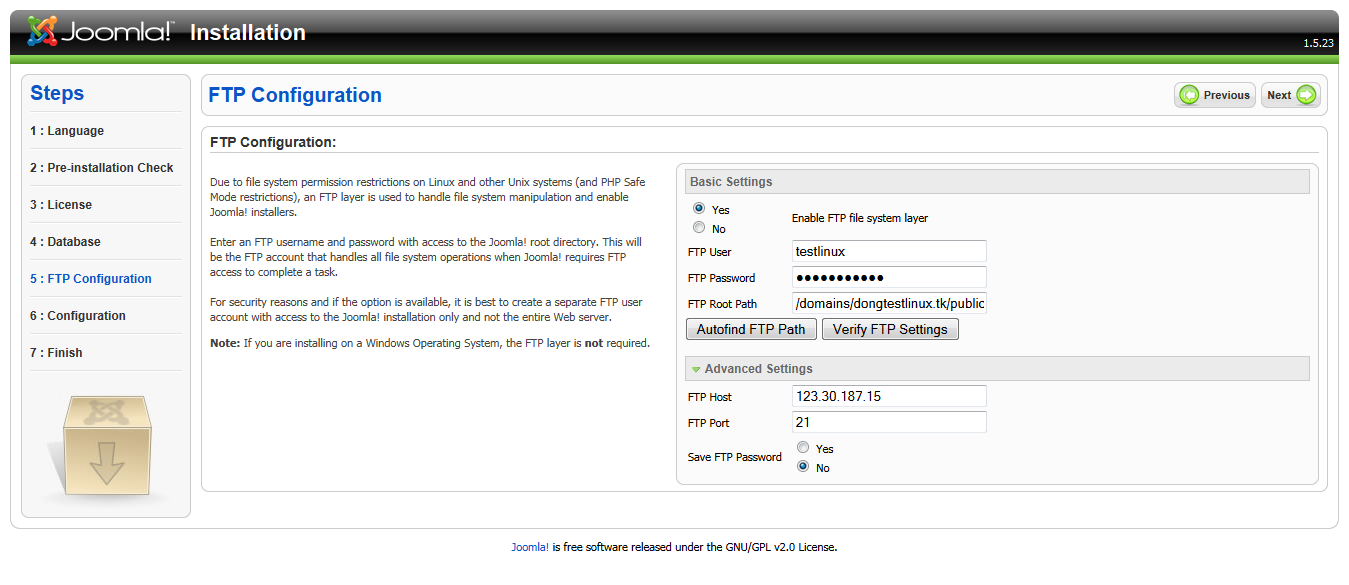1349x585 pixels.
Task: Click the Note about Windows Operating System
Action: [x=430, y=343]
